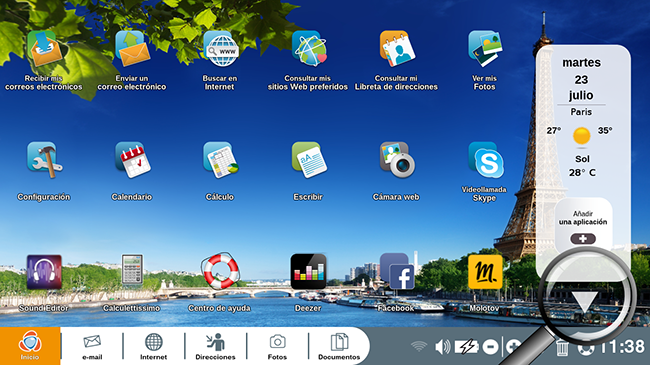Open Consultar mis sitios Web preferidos

coord(309,49)
